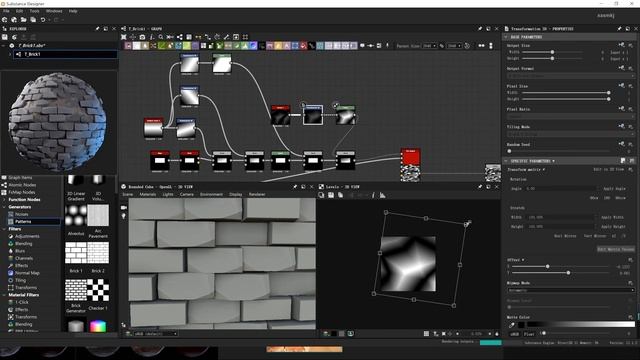Adjust the Output Size Width slider
Viewport: 640px width, 360px height.
(552, 52)
